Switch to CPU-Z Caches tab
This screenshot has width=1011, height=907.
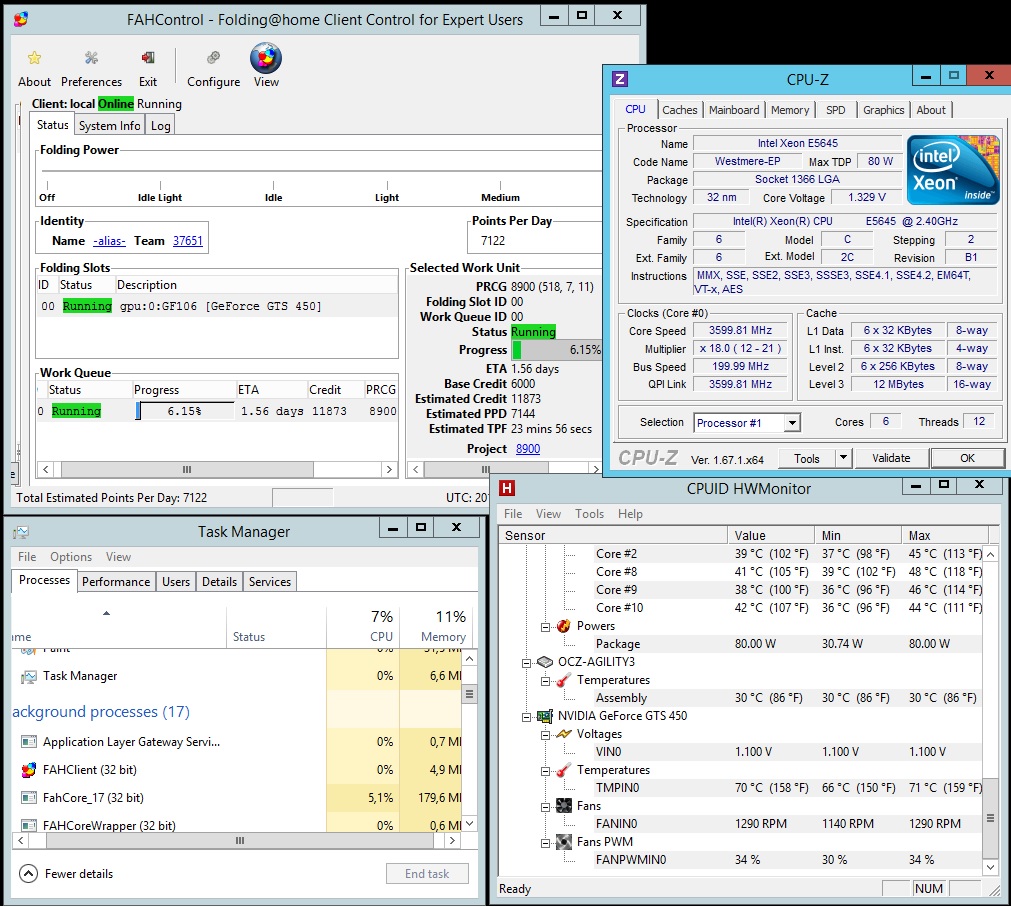pyautogui.click(x=680, y=110)
